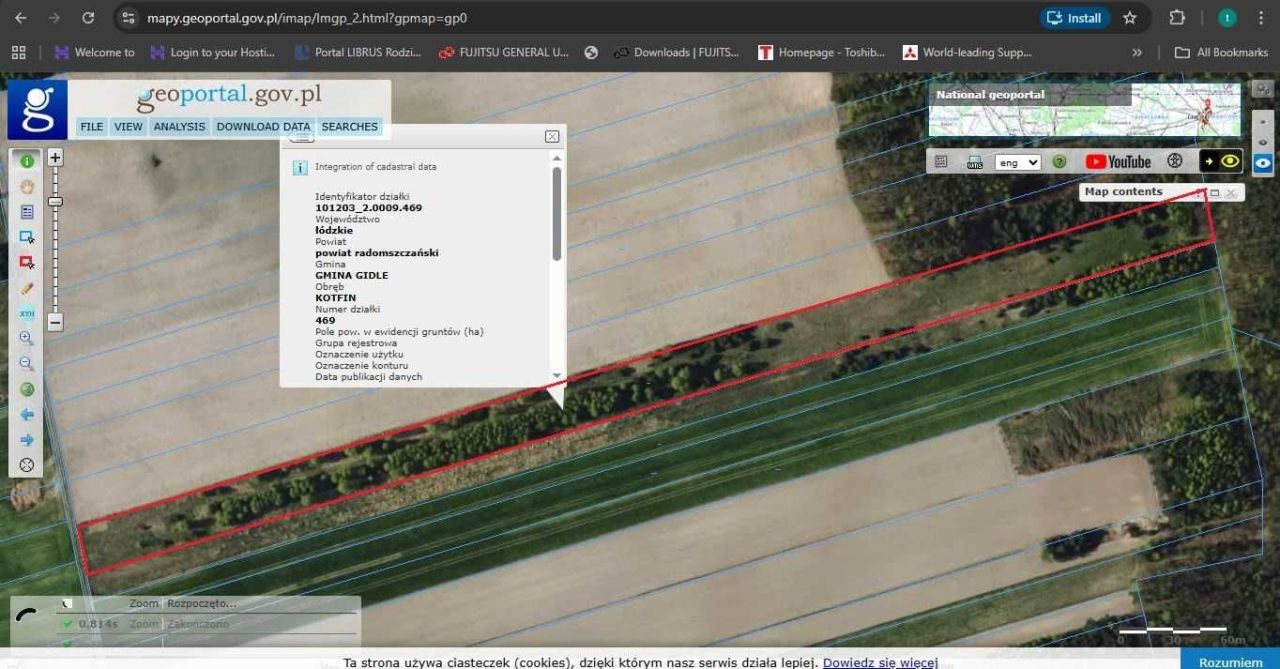Open the WMS services icon
Screen dimensions: 1280x669
tap(974, 162)
